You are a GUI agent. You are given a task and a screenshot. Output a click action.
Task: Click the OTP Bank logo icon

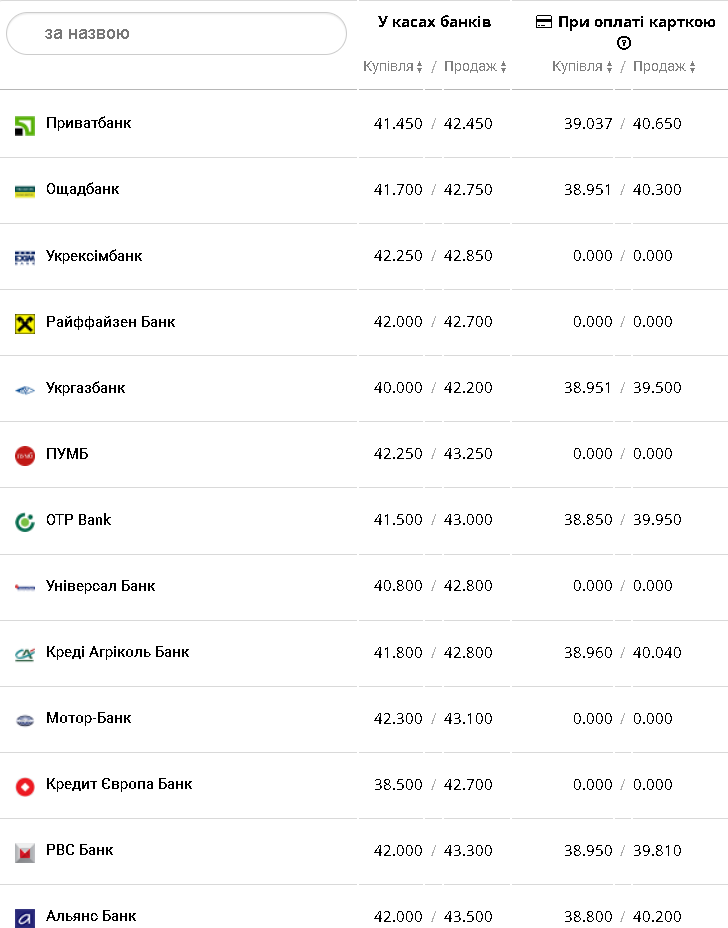(25, 521)
